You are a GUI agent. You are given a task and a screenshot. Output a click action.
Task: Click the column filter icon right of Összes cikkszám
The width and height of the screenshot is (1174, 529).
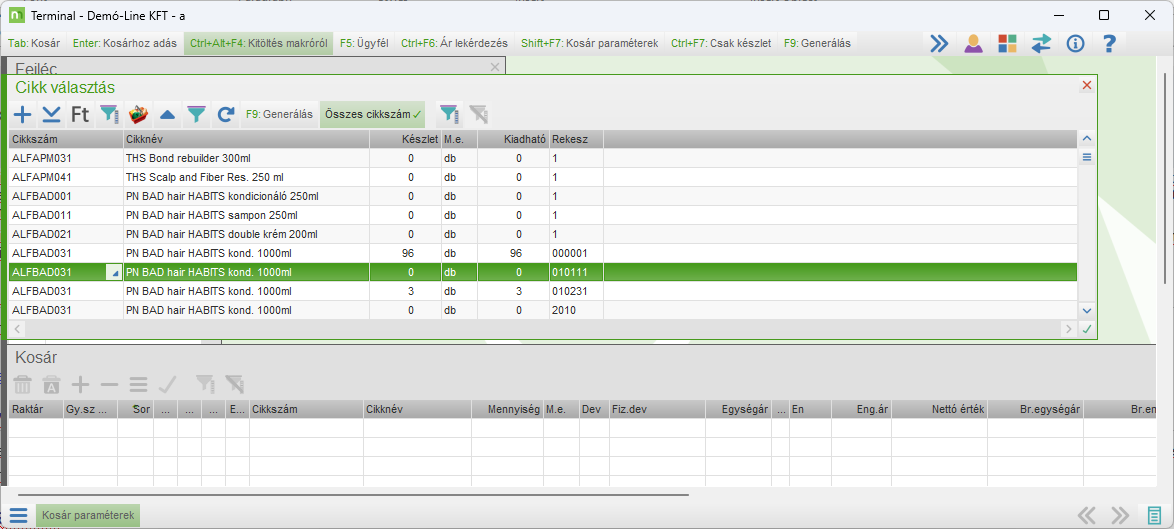(x=448, y=114)
